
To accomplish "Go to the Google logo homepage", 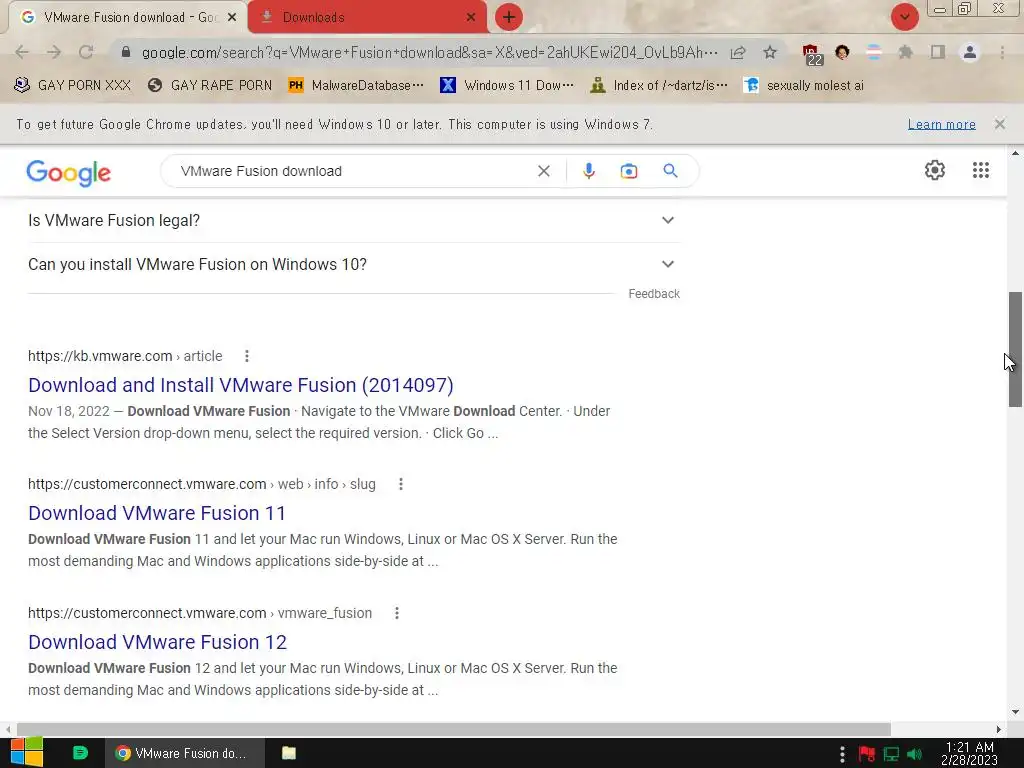I will pos(69,173).
